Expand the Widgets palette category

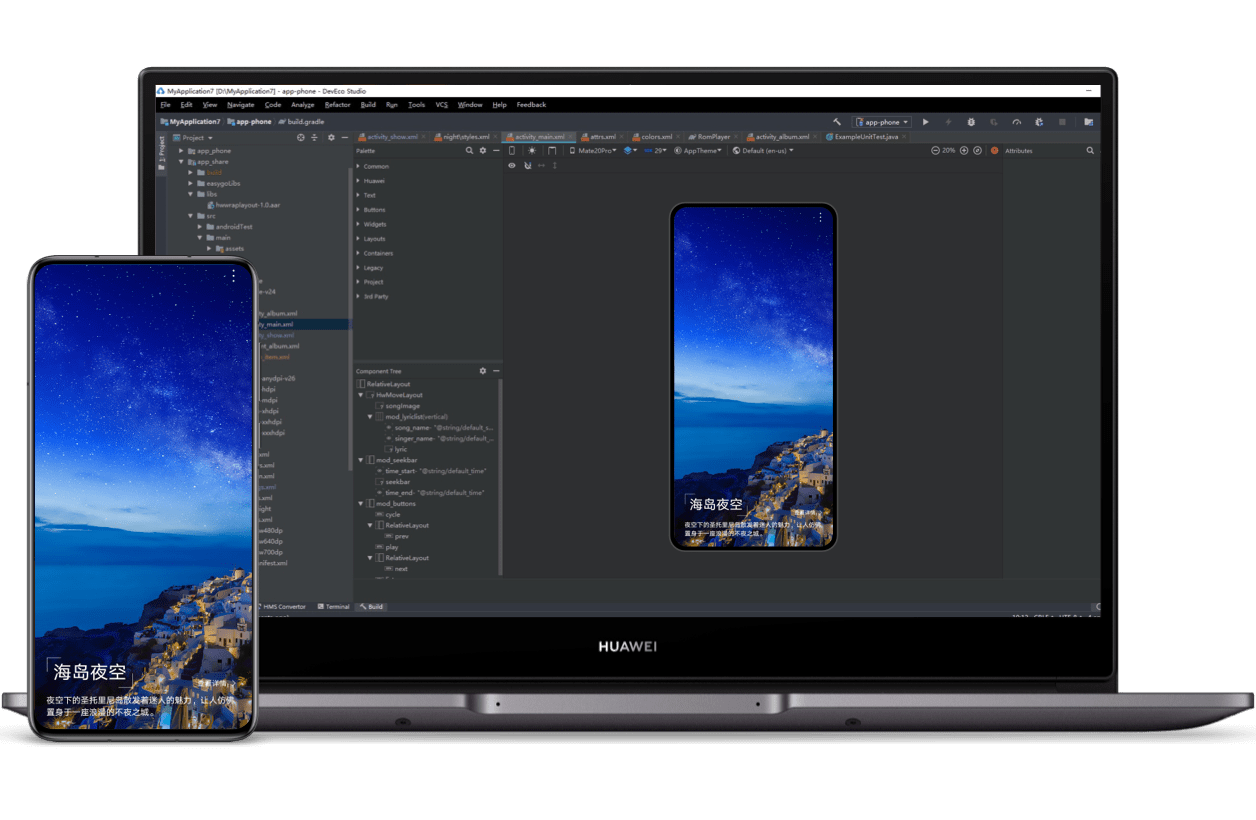(375, 224)
